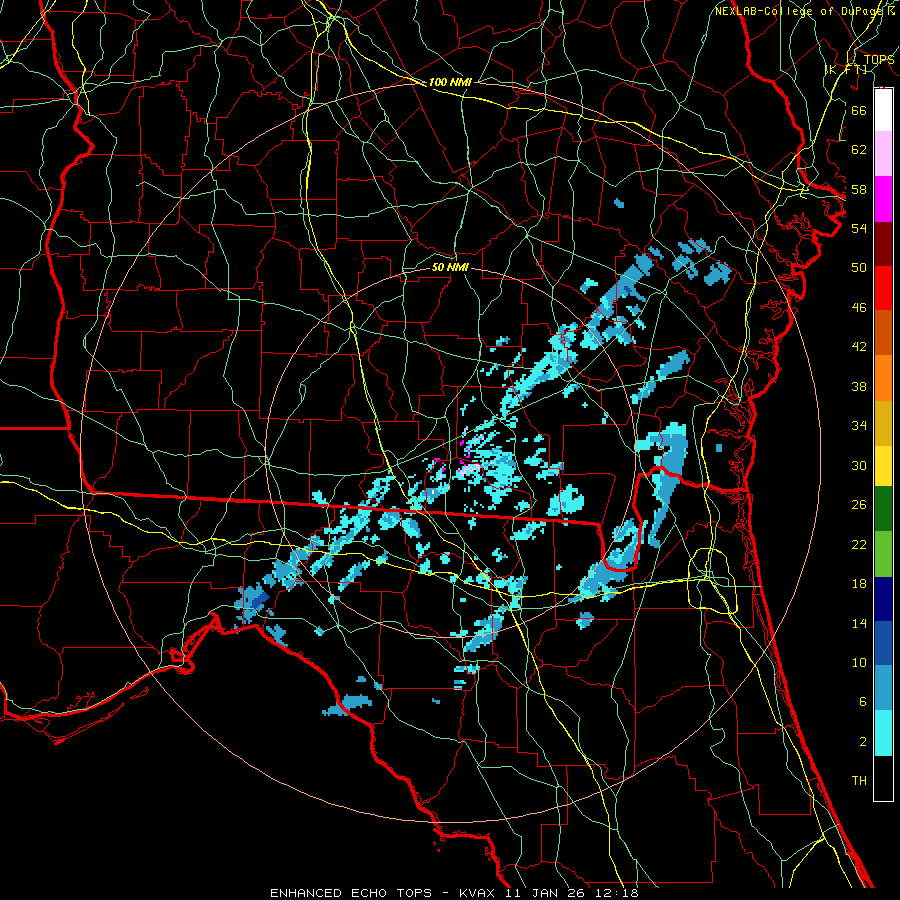This screenshot has height=900, width=900.
Task: Click the light green 22 kft legend swatch
Action: pos(883,554)
